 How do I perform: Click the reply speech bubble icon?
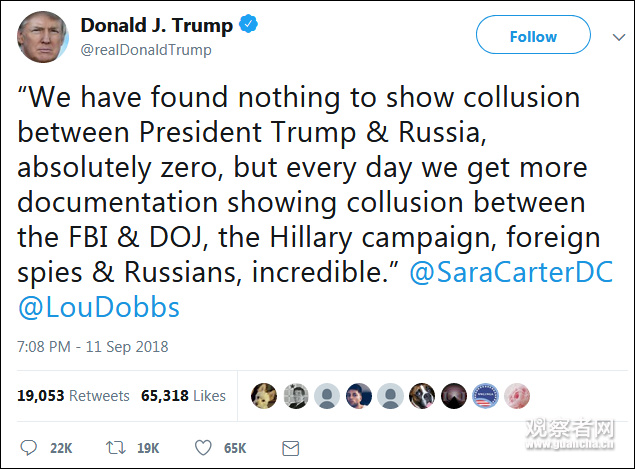tap(28, 447)
